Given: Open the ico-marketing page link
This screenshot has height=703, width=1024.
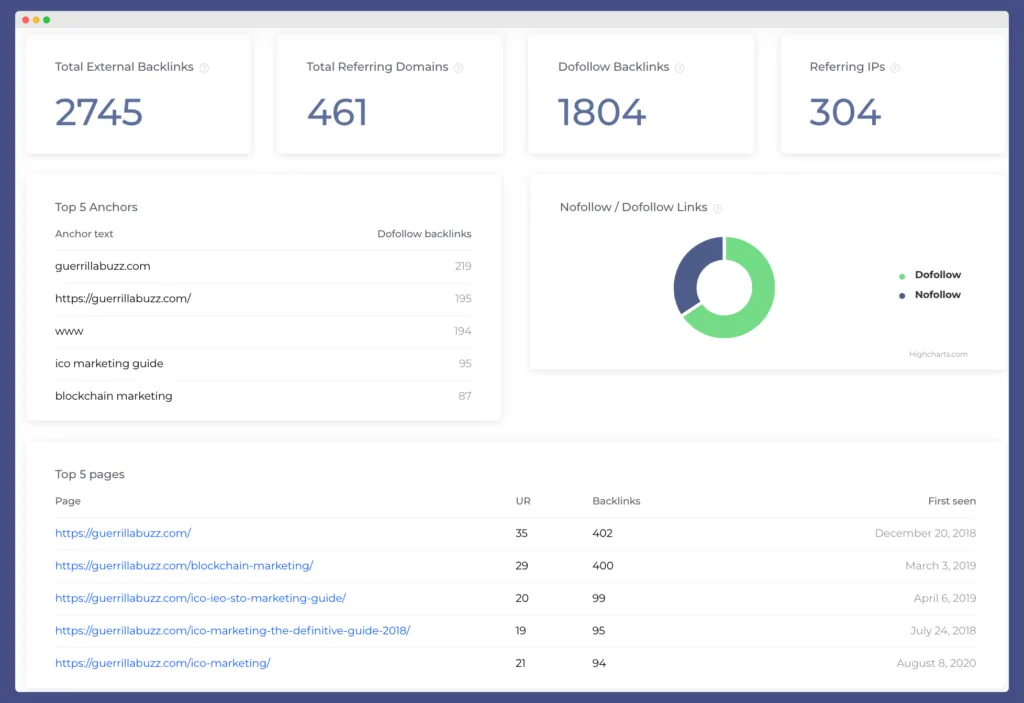Looking at the screenshot, I should click(x=163, y=662).
